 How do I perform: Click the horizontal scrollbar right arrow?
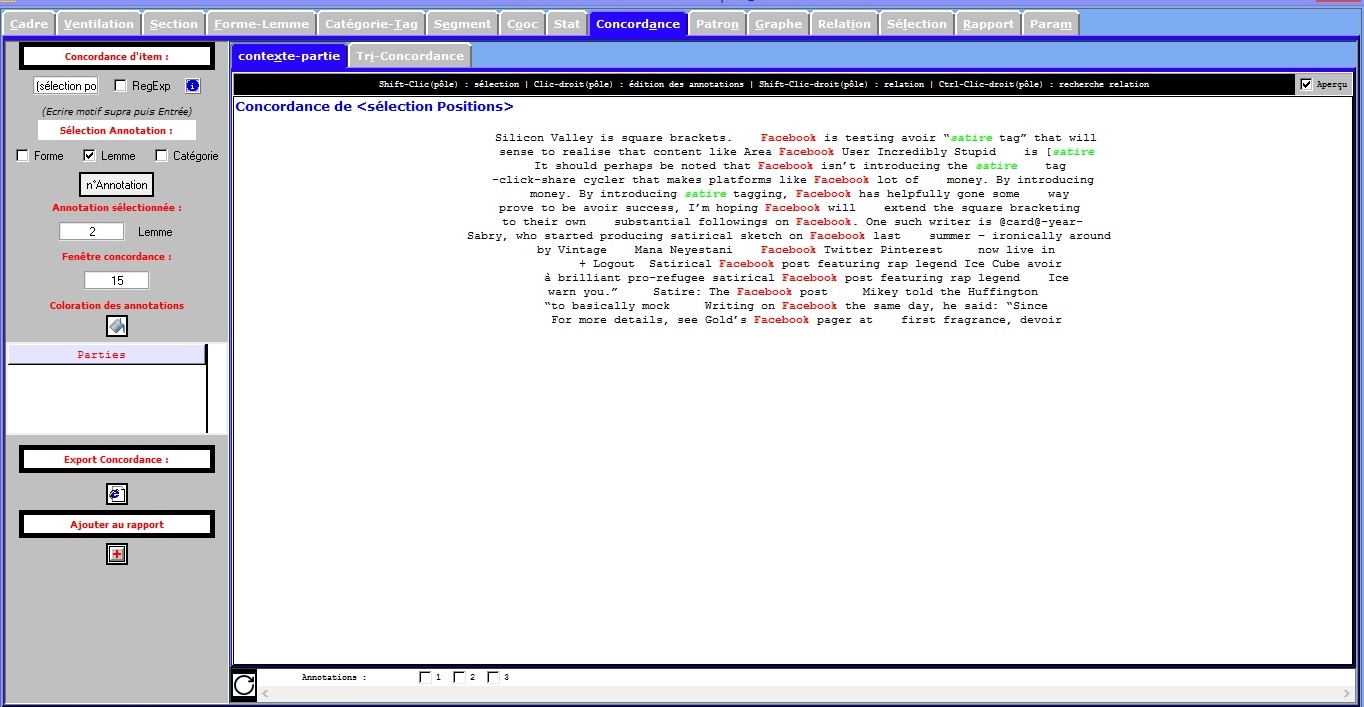click(x=1346, y=693)
